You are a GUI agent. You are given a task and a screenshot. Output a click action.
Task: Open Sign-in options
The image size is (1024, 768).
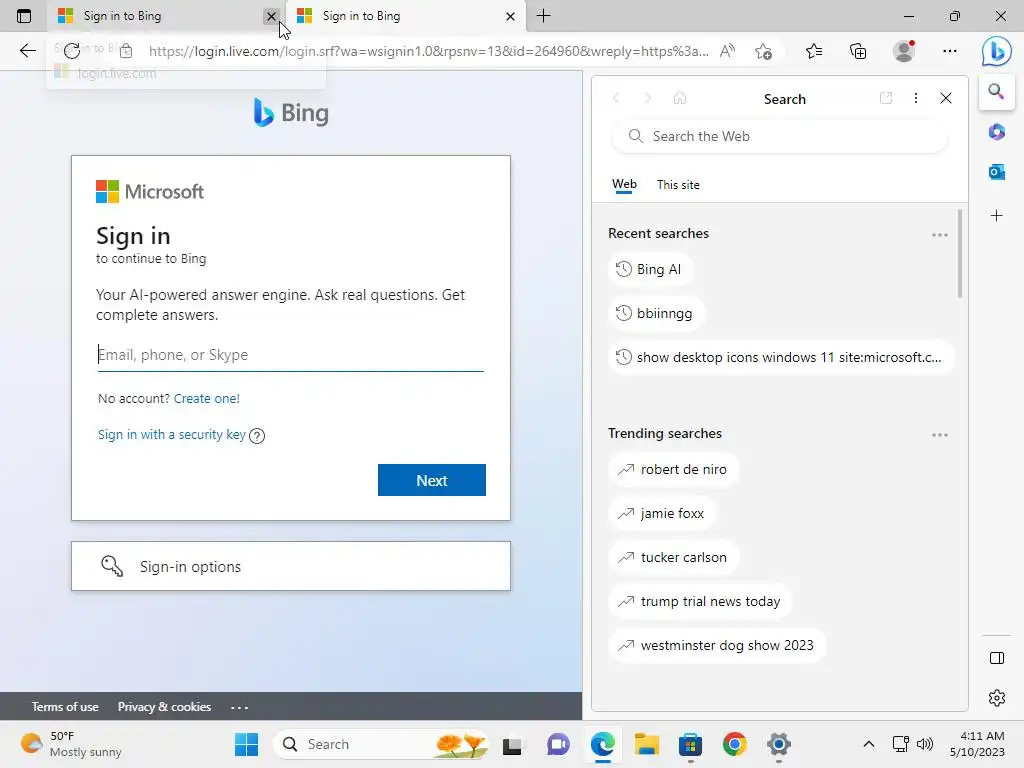click(x=291, y=566)
